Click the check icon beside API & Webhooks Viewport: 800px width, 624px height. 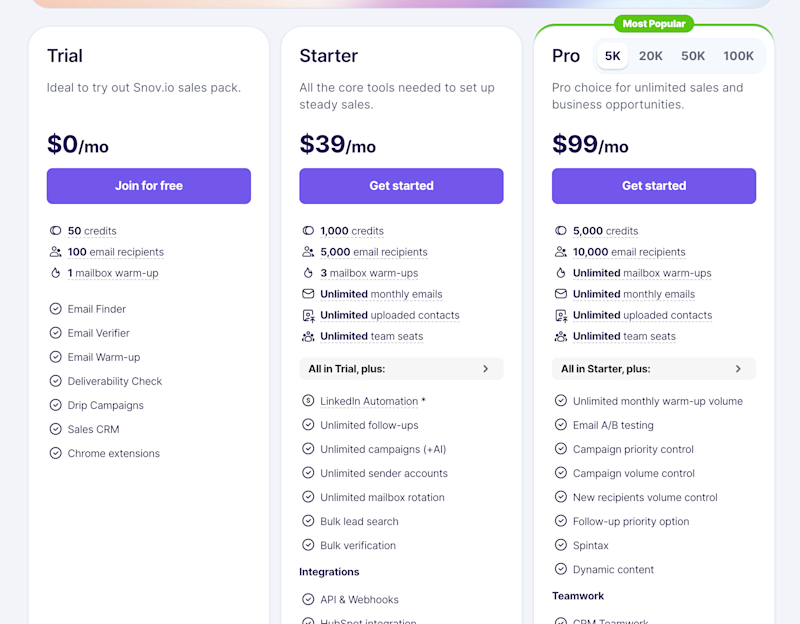tap(308, 599)
